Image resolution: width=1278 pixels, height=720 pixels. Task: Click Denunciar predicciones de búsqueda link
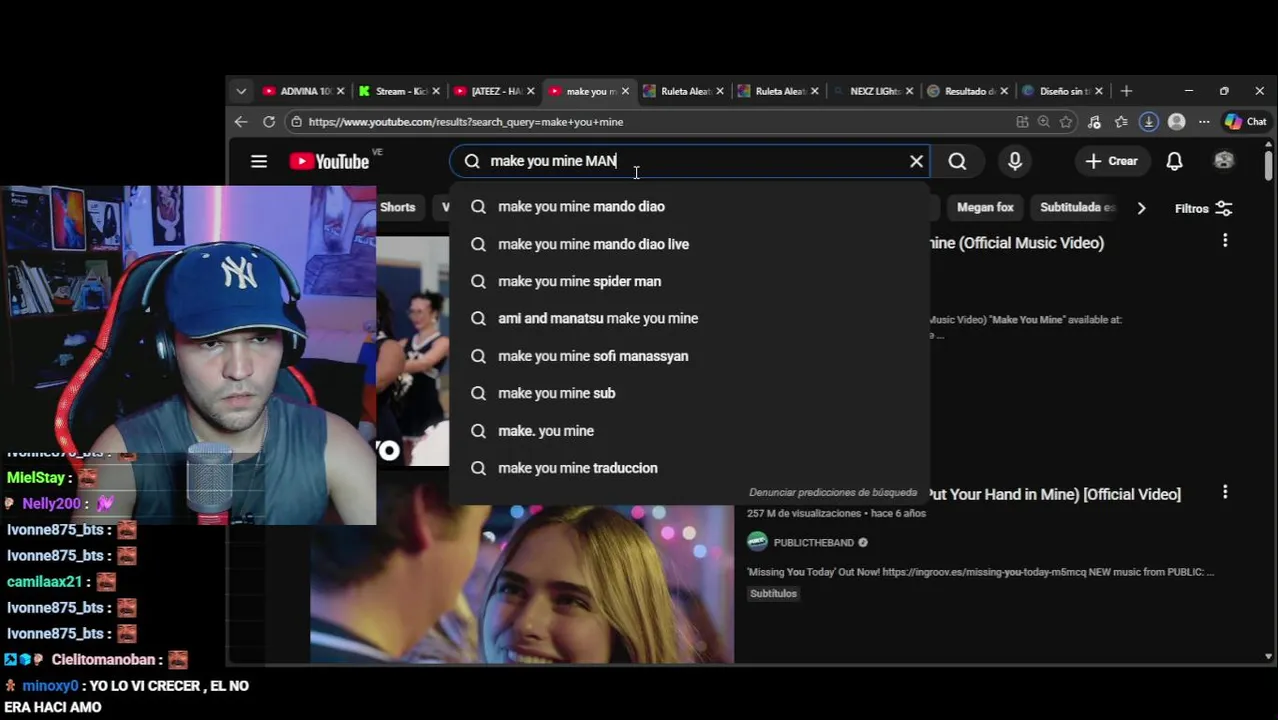(833, 493)
